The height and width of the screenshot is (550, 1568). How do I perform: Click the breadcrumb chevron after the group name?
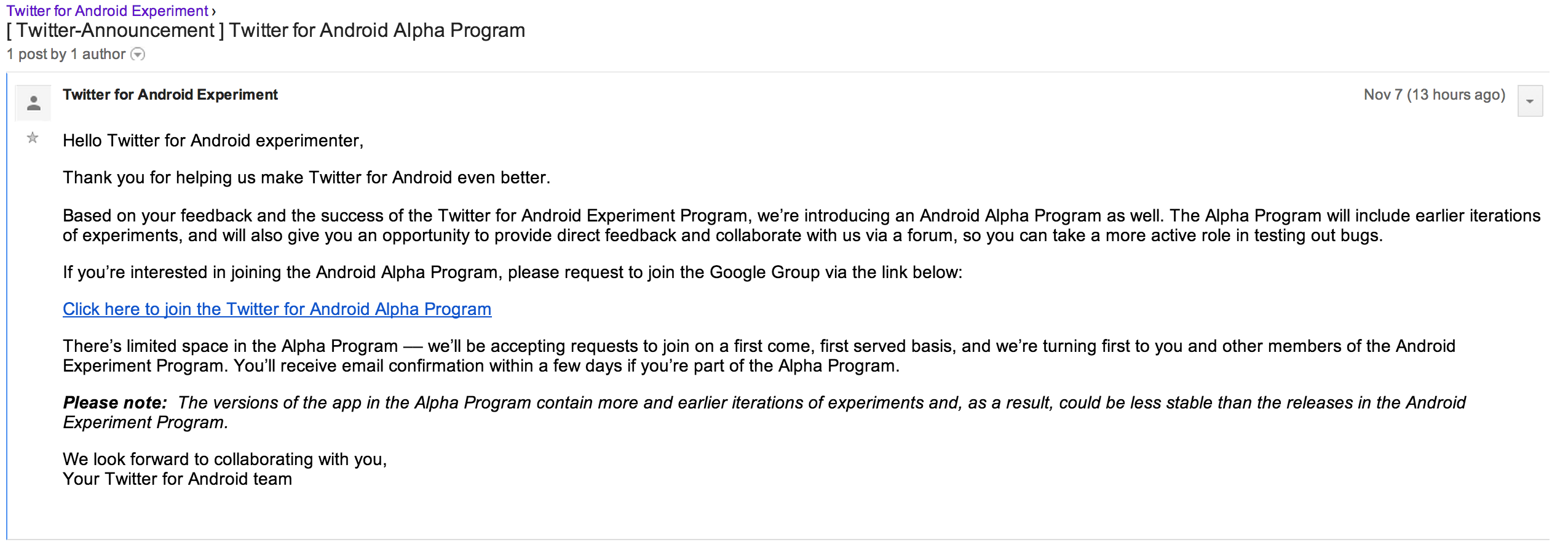coord(213,12)
